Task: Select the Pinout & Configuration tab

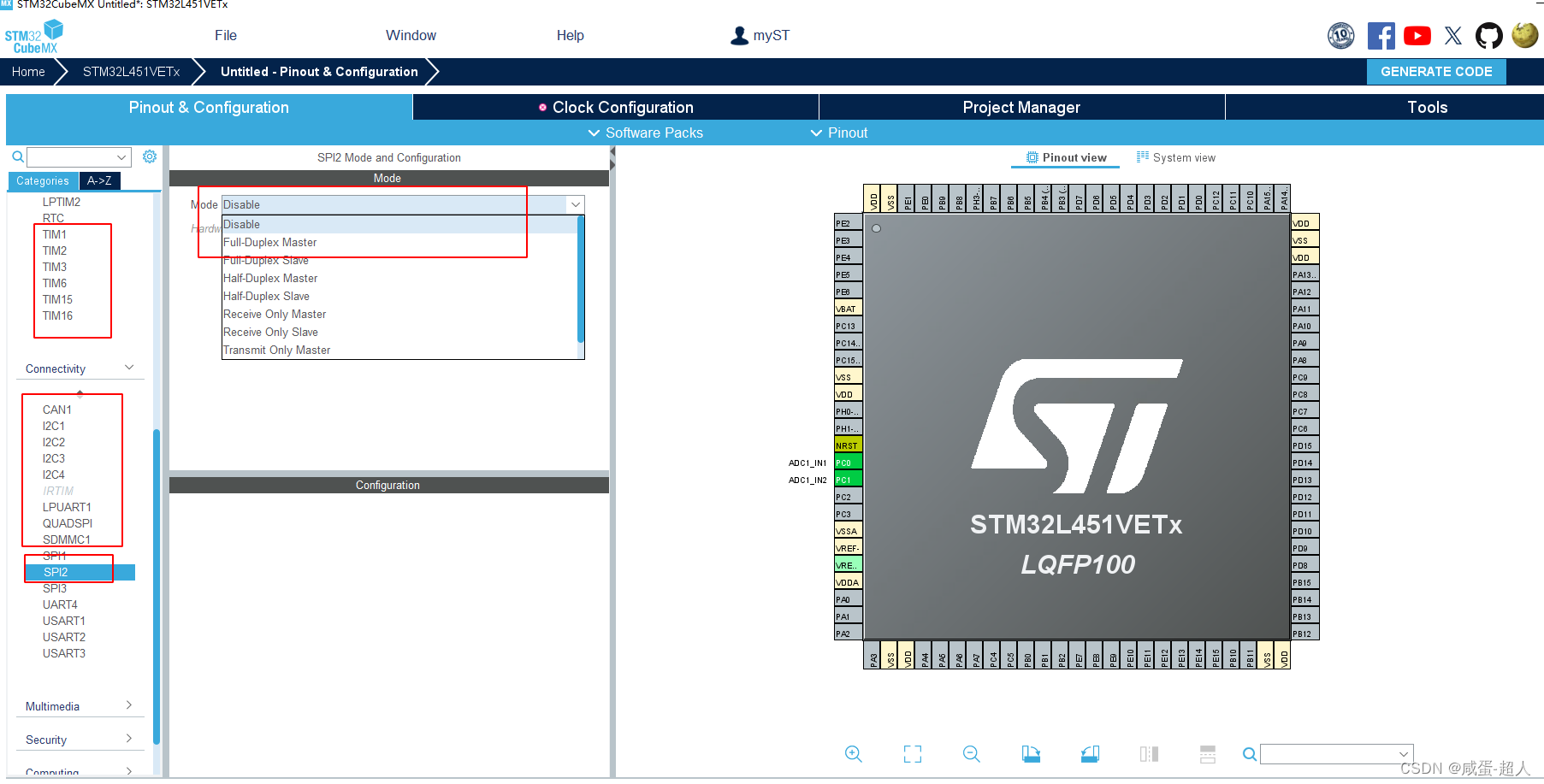Action: tap(209, 107)
